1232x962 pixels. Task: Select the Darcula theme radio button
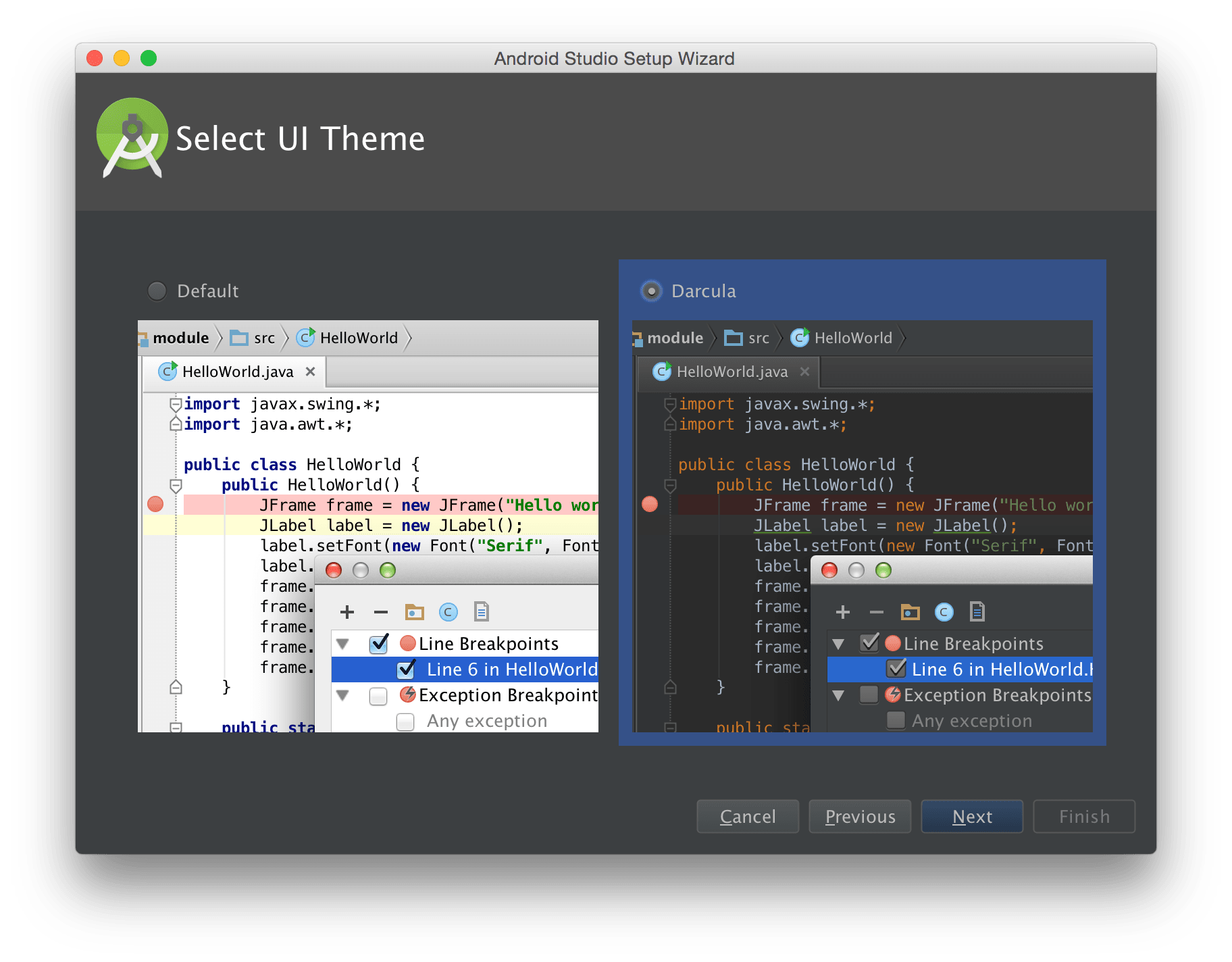click(651, 291)
